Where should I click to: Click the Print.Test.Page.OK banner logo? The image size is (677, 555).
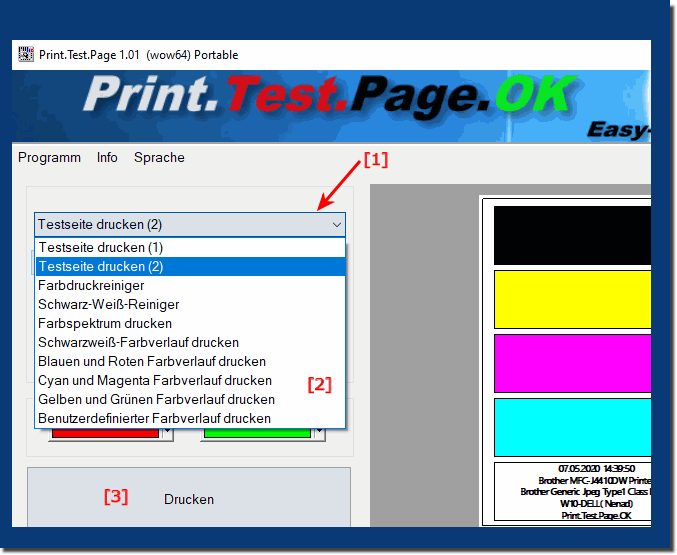330,98
